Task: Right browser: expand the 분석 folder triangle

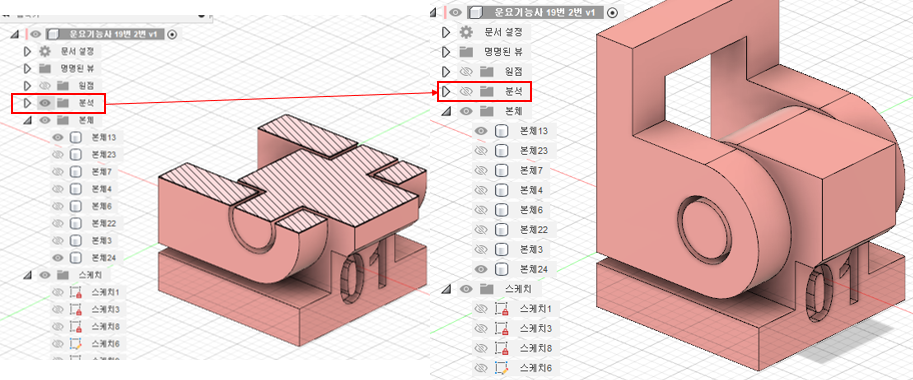Action: tap(446, 91)
